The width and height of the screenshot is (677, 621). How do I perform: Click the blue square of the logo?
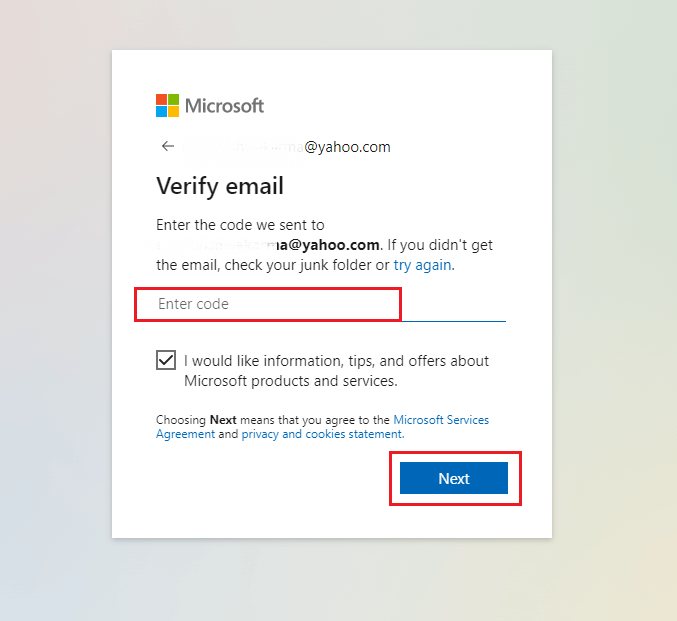pyautogui.click(x=161, y=111)
